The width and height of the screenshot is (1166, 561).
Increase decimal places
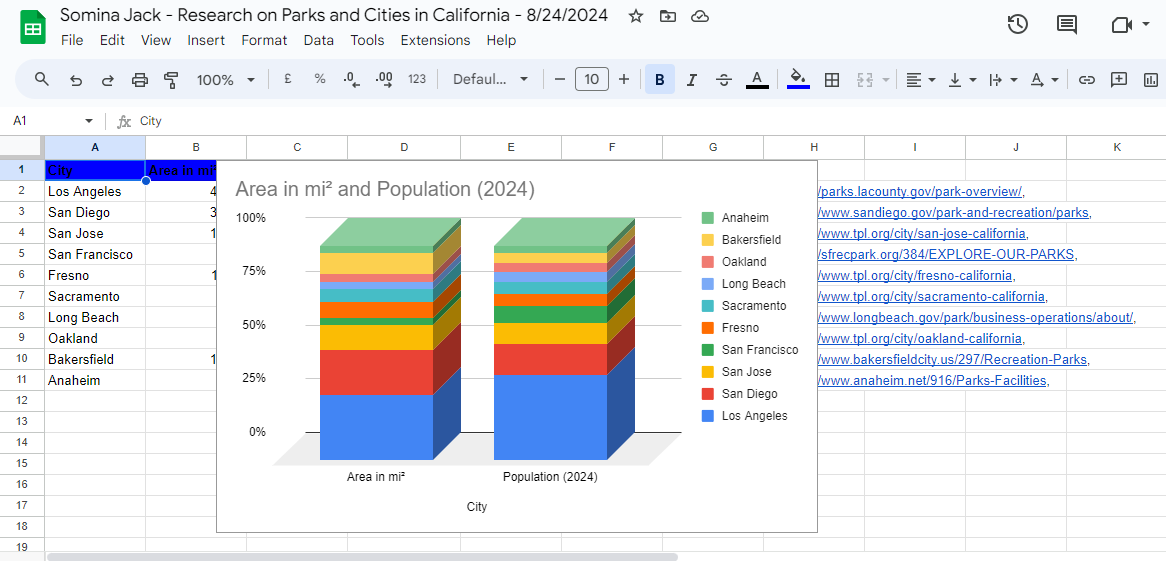tap(384, 80)
